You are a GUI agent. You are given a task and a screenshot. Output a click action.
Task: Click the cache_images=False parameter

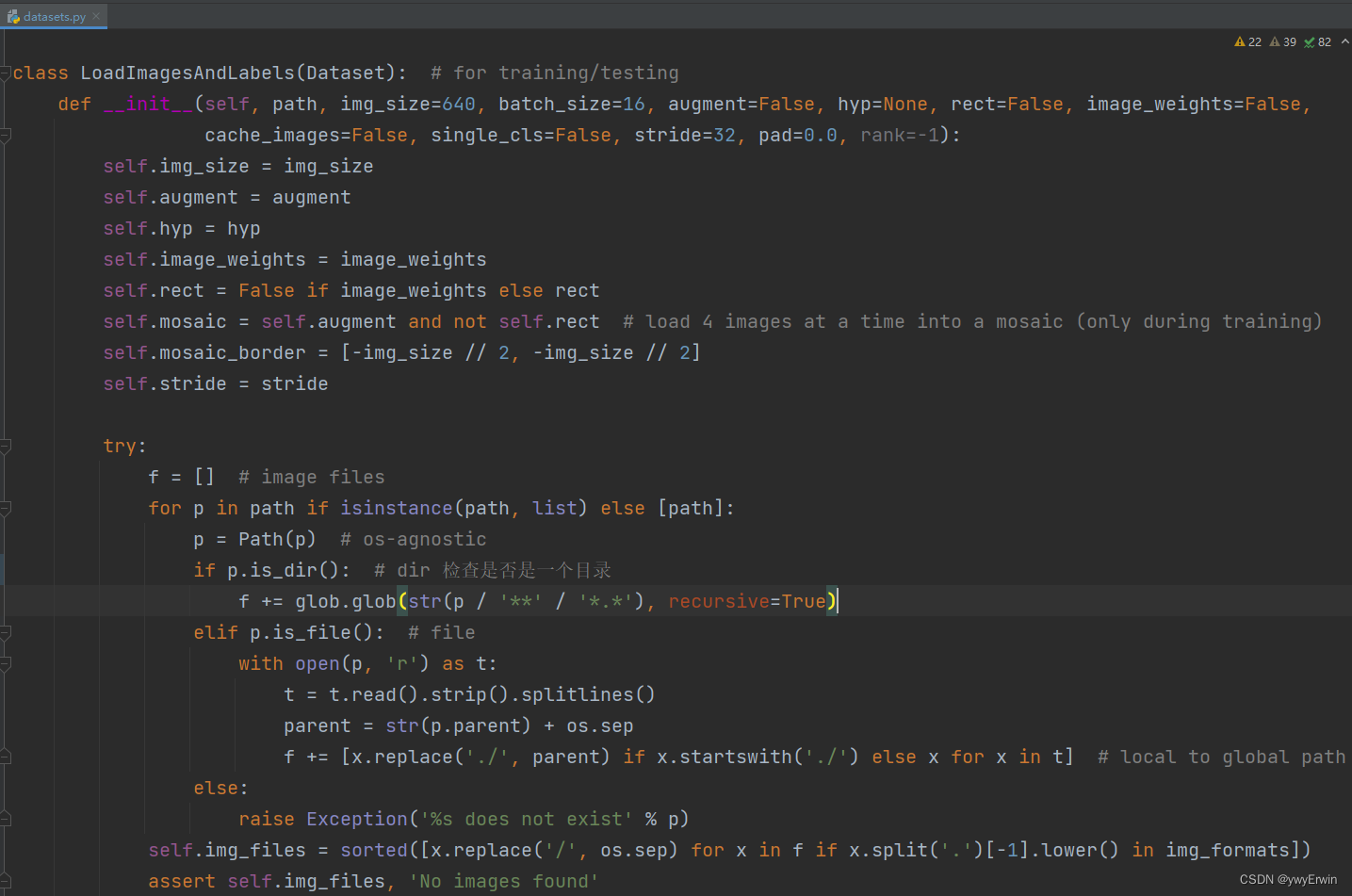(x=306, y=136)
